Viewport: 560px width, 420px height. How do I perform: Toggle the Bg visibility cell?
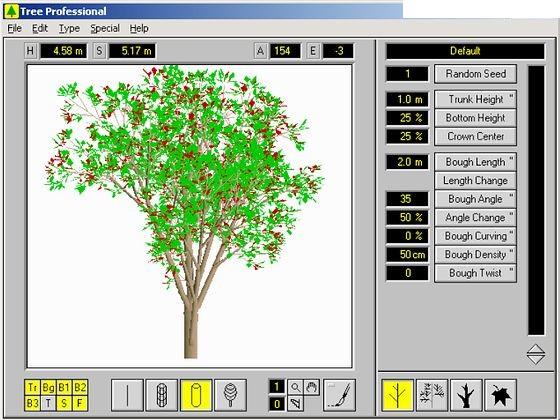coord(48,388)
